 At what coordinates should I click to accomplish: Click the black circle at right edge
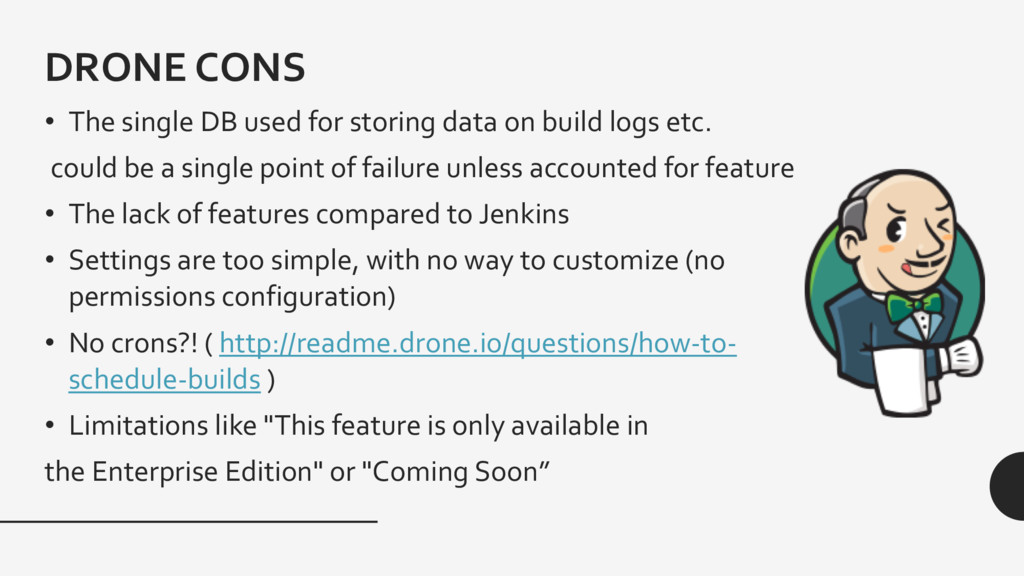point(1008,486)
